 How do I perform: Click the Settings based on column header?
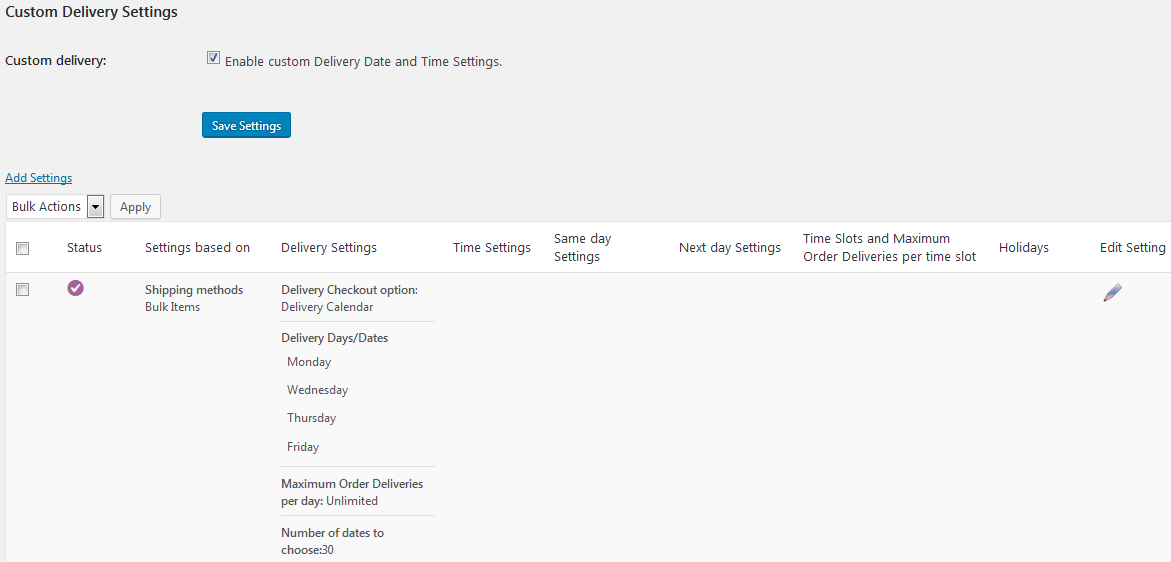(197, 247)
